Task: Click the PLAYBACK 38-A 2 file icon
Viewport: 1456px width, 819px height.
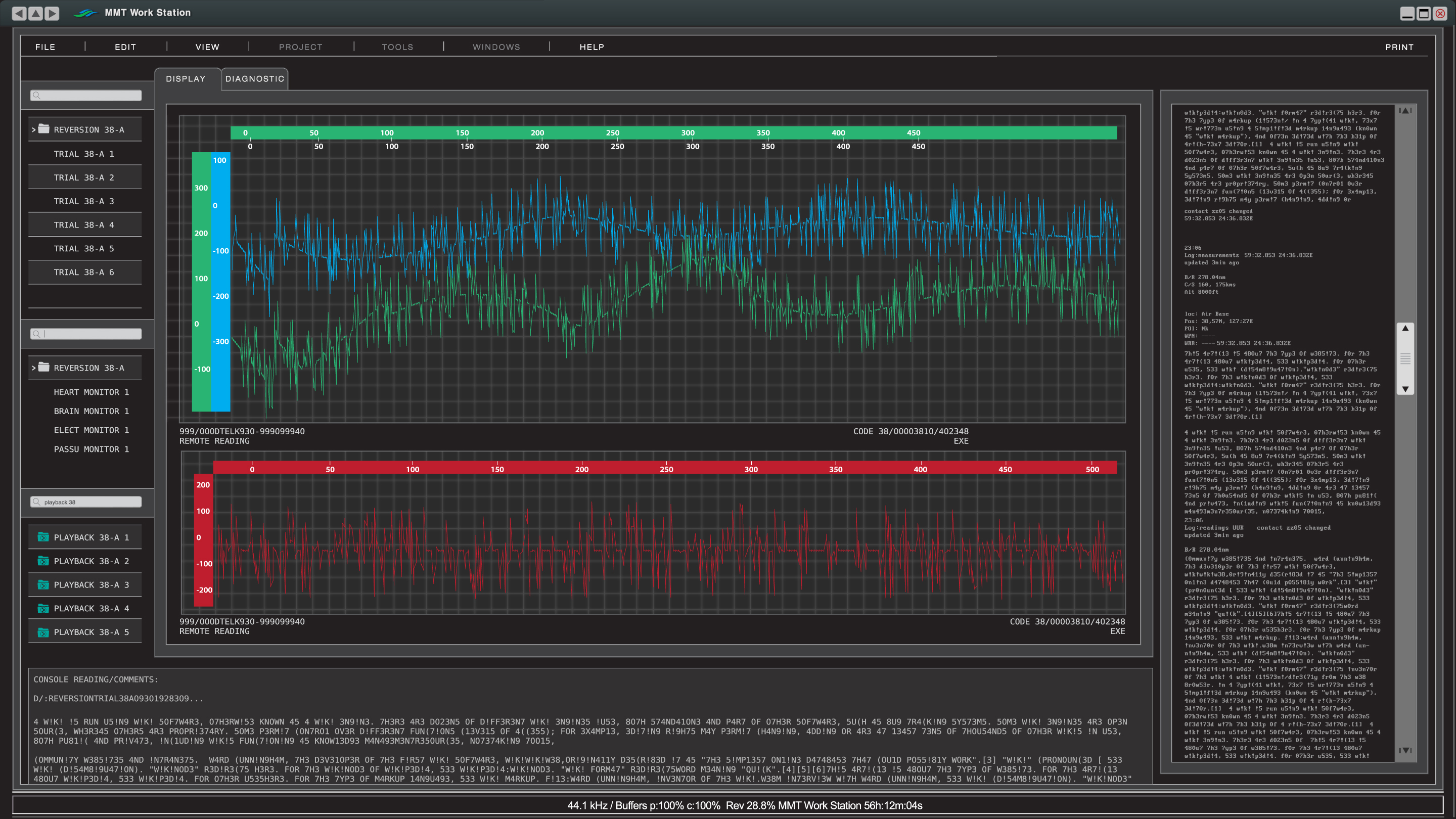Action: (x=43, y=561)
